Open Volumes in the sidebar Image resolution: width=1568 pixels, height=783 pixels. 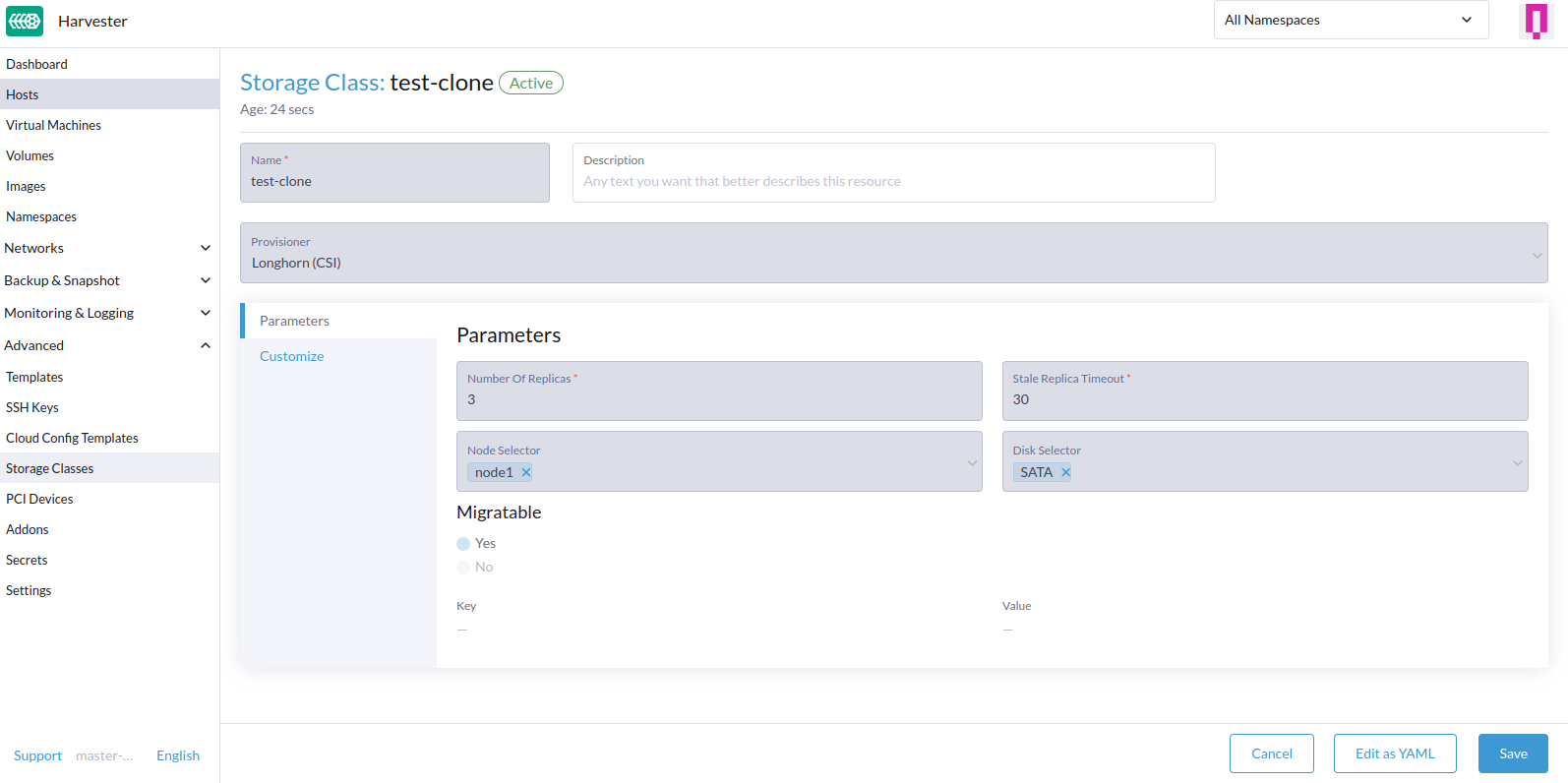coord(109,155)
